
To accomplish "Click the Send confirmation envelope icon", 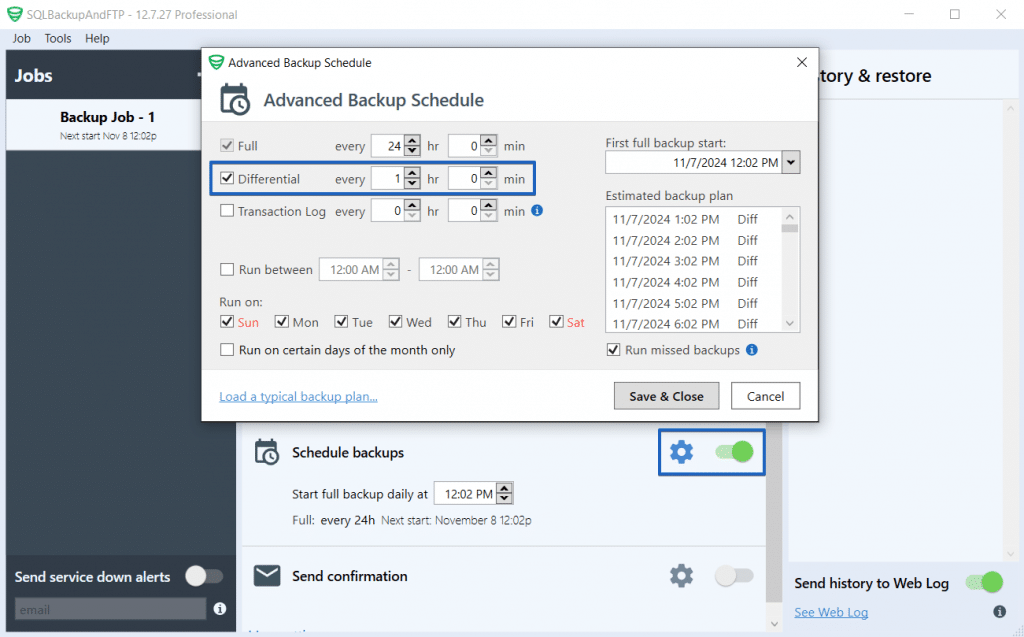I will pyautogui.click(x=266, y=575).
